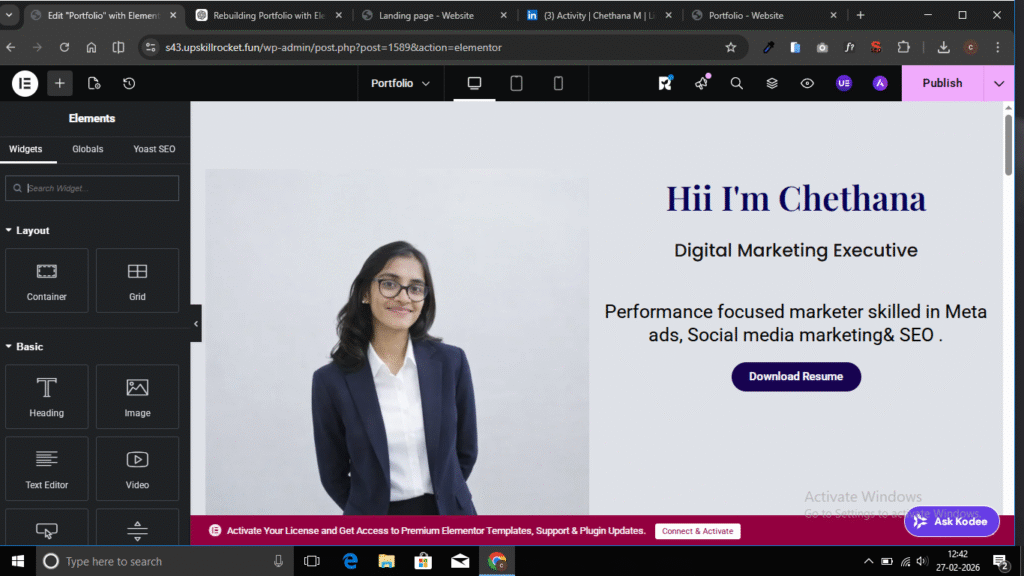Click the Publish button
1024x576 pixels.
point(942,83)
